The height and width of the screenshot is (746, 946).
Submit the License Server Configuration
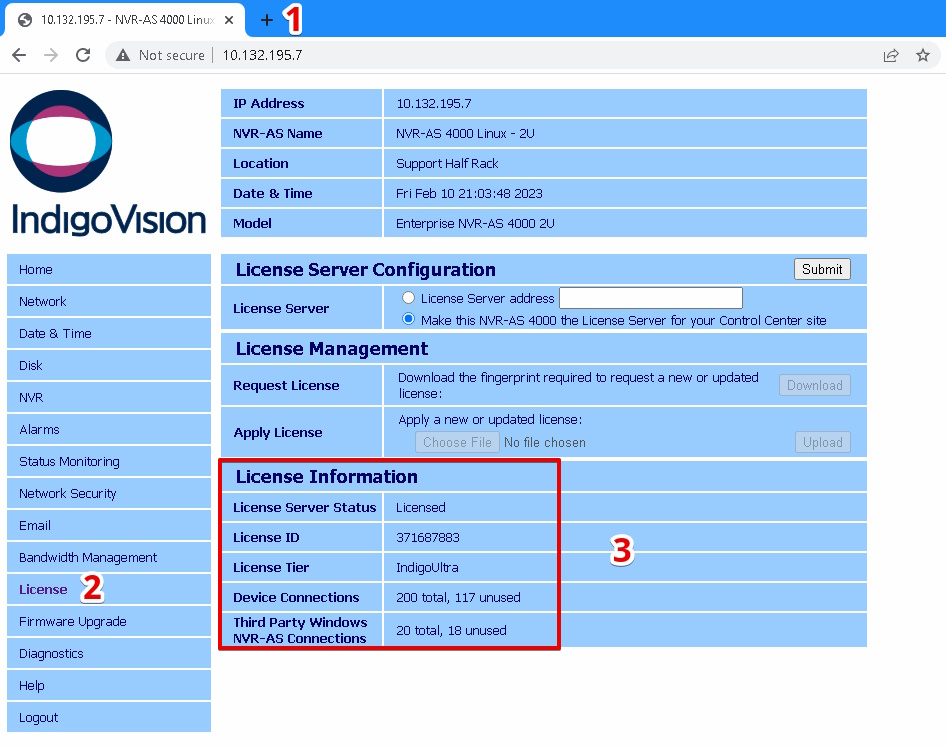(x=821, y=268)
